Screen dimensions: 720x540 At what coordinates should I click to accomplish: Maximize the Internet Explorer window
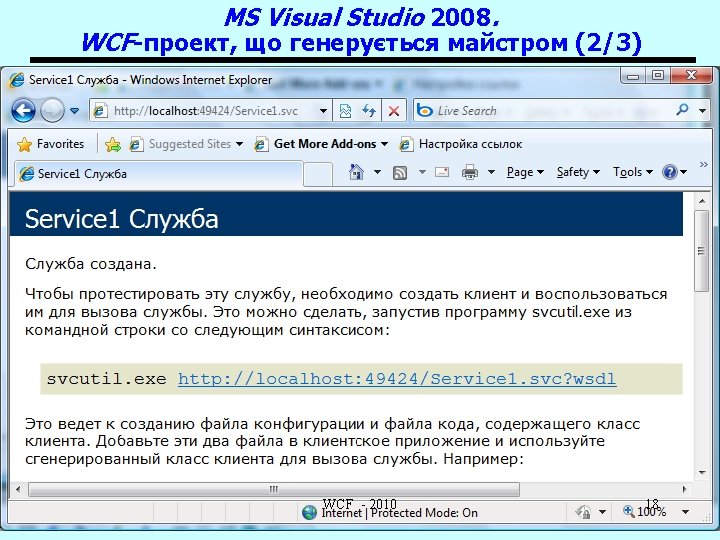coord(658,76)
